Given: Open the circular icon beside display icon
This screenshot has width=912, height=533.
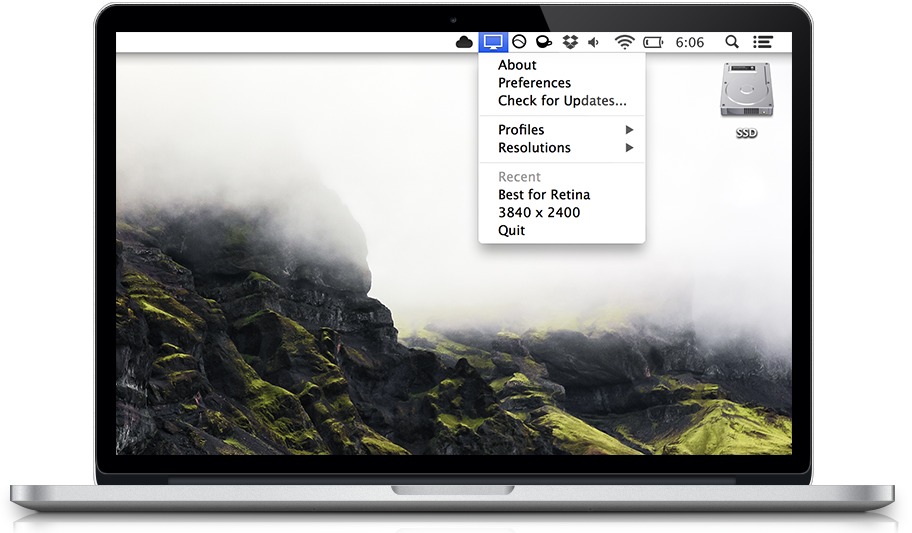Looking at the screenshot, I should pyautogui.click(x=519, y=42).
